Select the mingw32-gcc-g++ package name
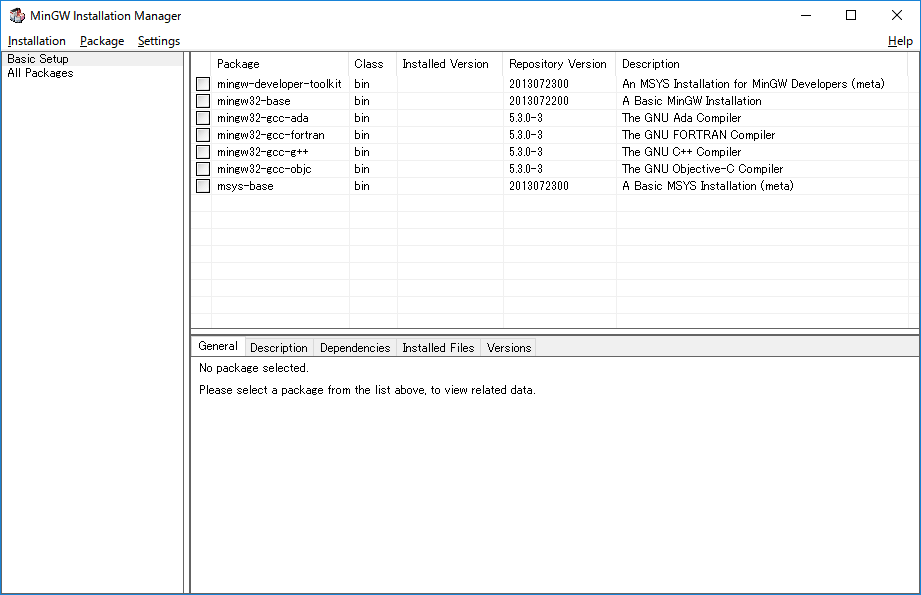 pos(263,152)
